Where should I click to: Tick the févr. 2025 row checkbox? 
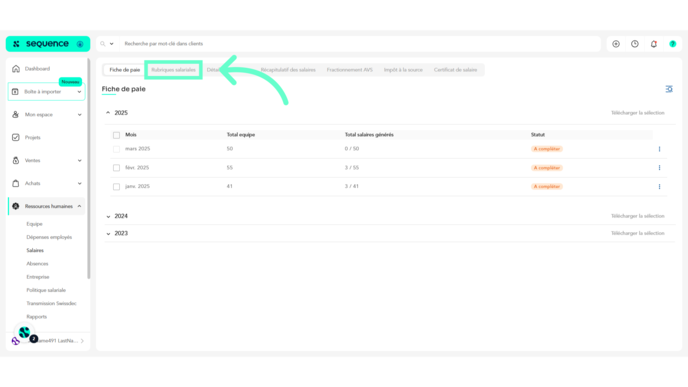click(x=116, y=168)
